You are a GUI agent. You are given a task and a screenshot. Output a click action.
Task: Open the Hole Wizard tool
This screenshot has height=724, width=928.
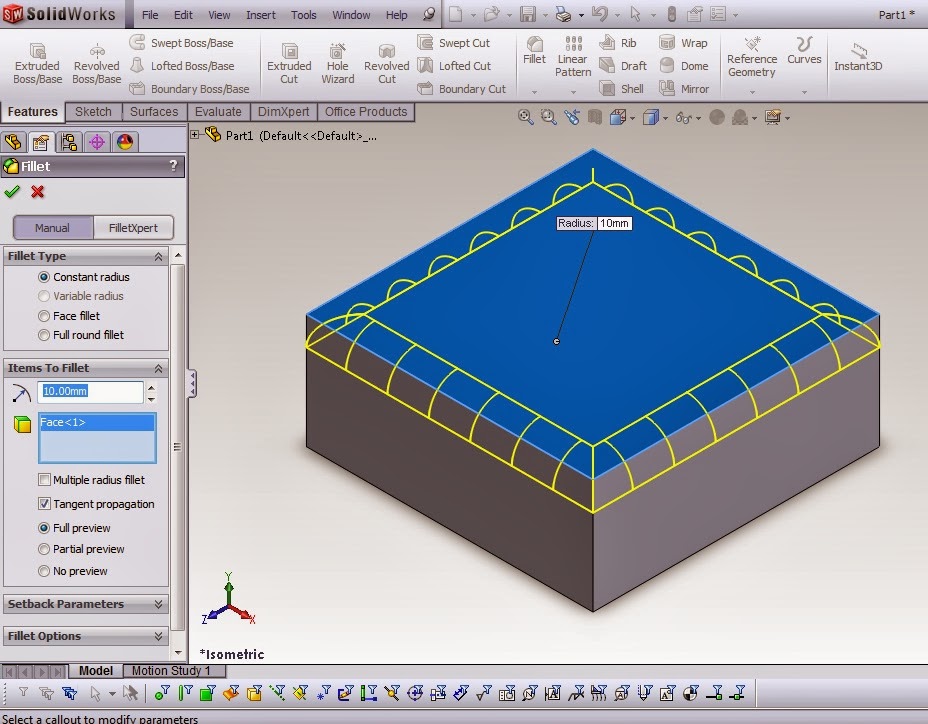[337, 62]
